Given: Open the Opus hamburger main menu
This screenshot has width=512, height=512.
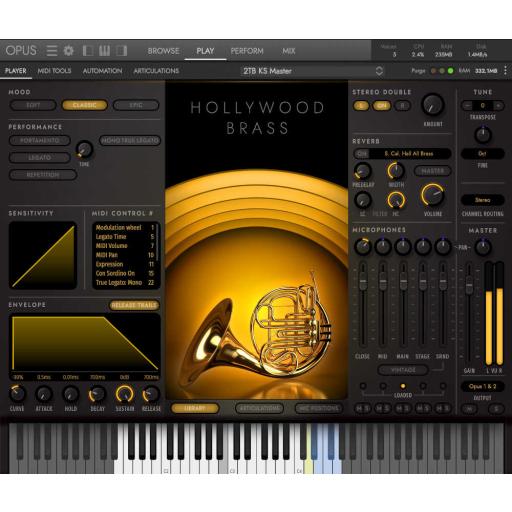Looking at the screenshot, I should coord(52,51).
